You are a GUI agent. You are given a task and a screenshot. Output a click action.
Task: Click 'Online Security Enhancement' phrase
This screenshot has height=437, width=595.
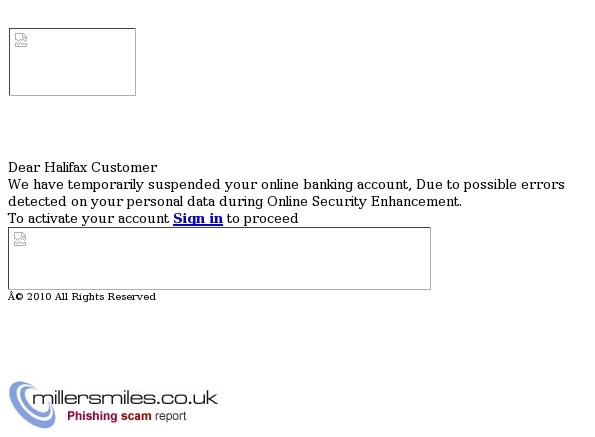[x=364, y=201]
